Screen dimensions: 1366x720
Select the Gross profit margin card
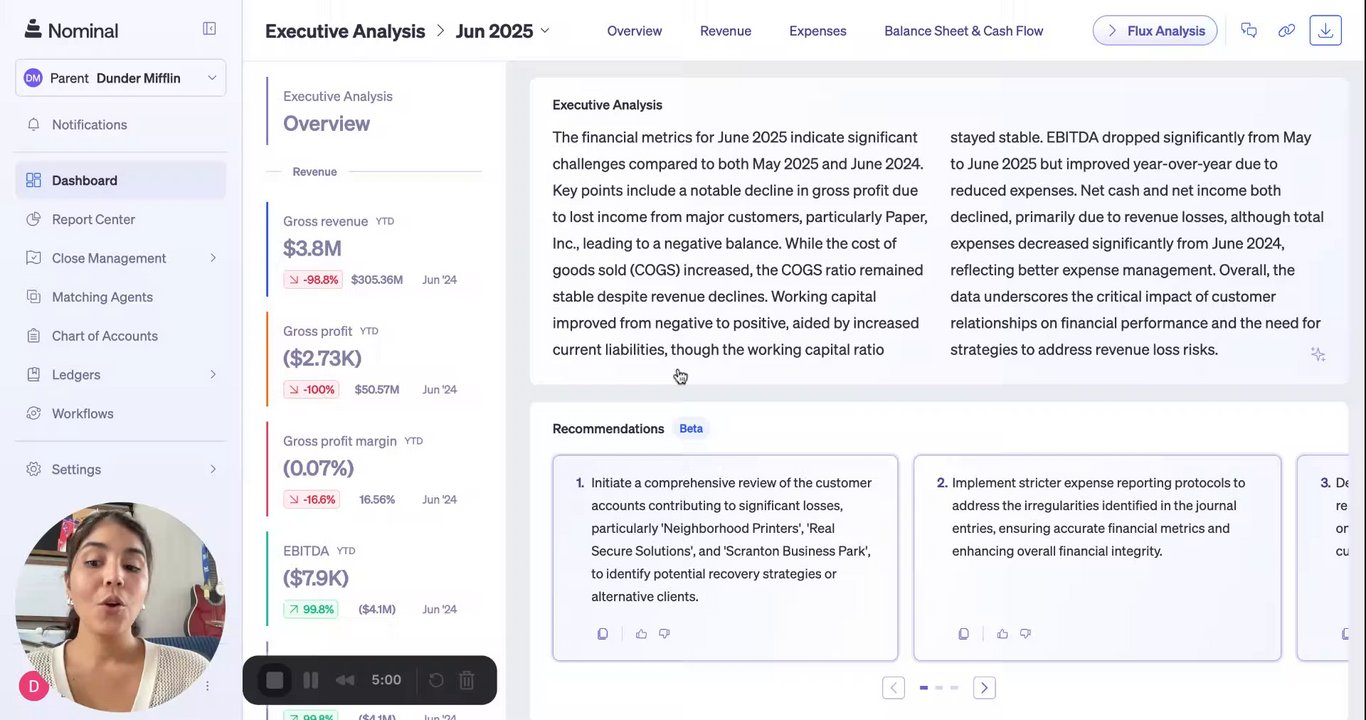coord(372,469)
